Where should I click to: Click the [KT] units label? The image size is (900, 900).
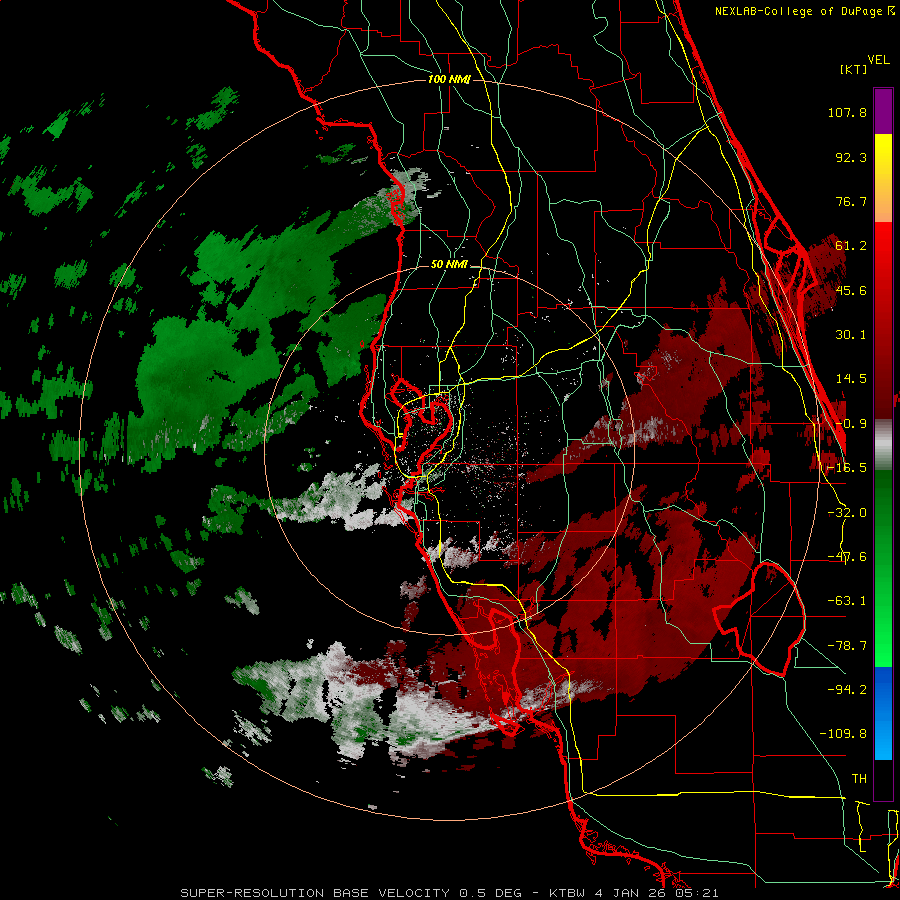854,69
